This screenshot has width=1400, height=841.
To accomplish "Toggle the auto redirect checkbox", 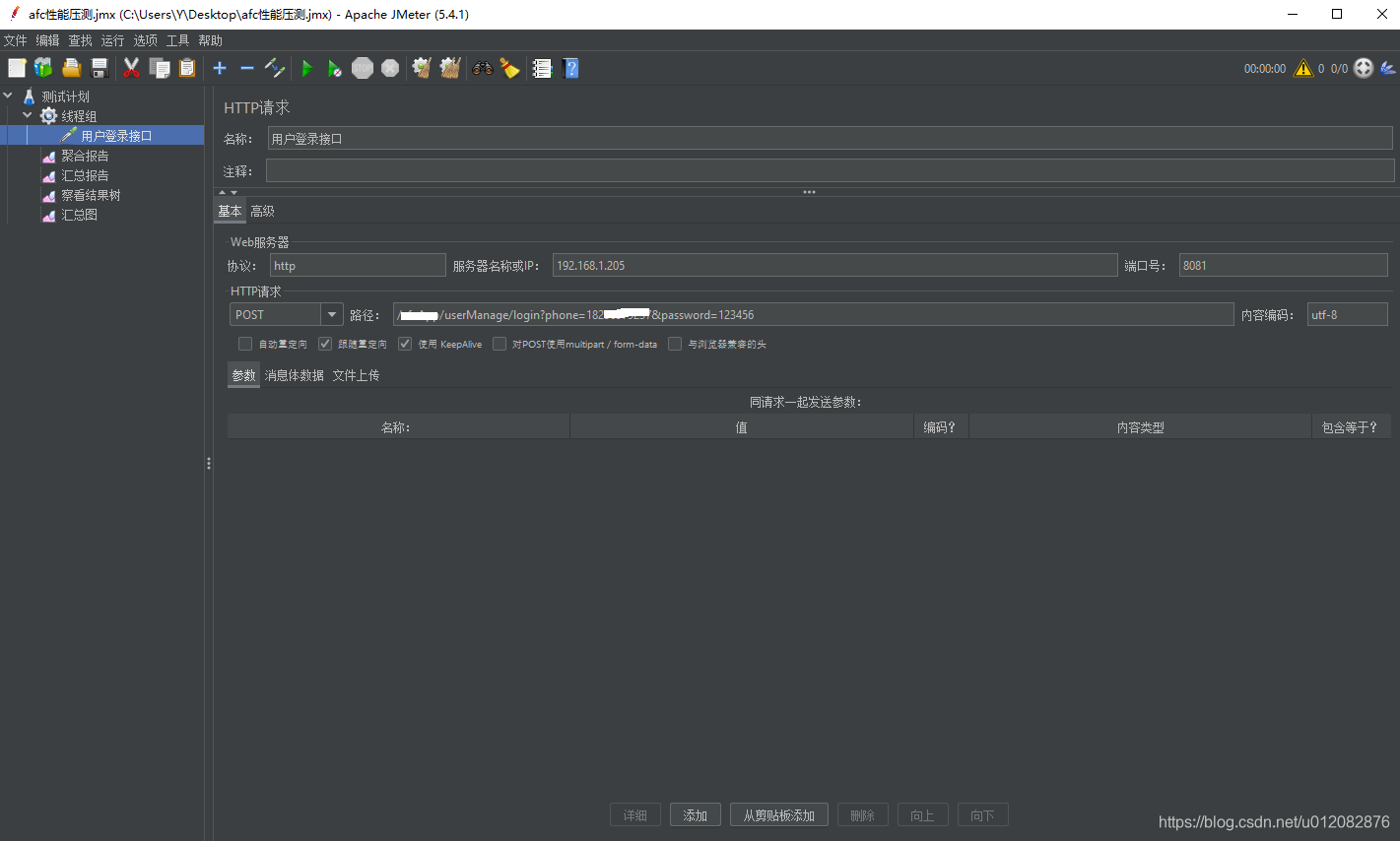I will [245, 344].
